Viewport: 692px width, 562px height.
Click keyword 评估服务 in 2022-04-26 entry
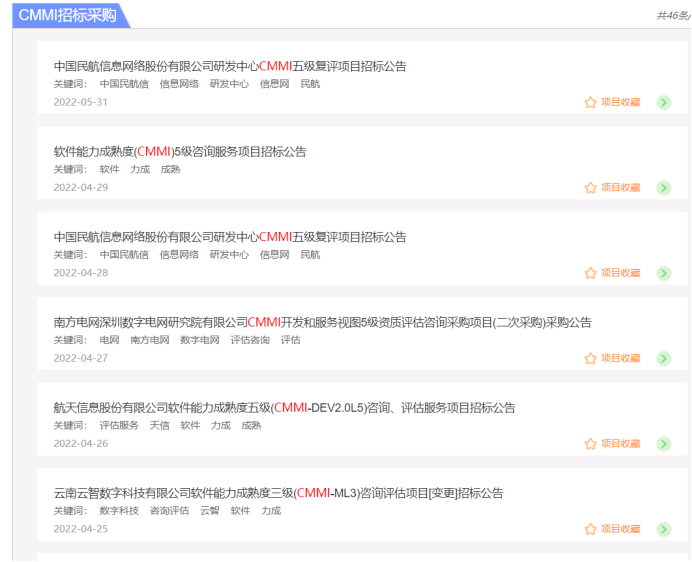click(x=119, y=425)
